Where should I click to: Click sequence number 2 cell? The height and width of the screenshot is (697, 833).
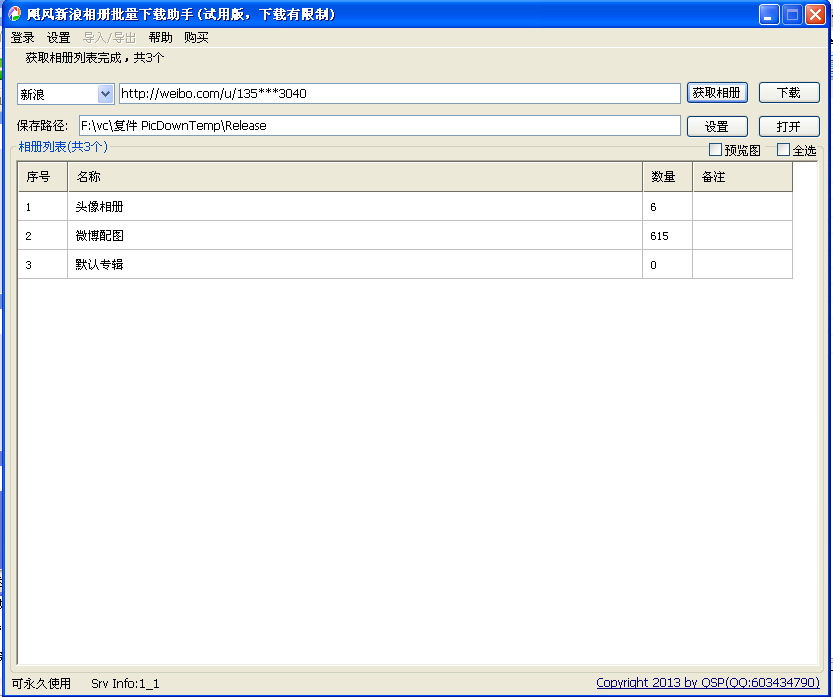click(x=43, y=235)
